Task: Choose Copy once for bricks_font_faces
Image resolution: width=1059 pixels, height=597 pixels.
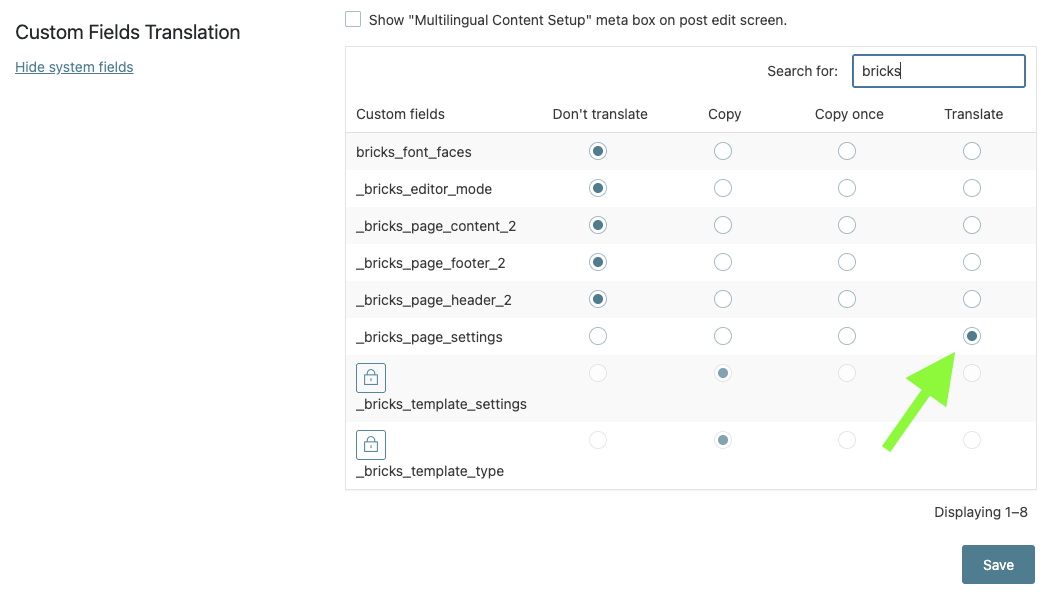Action: click(847, 151)
